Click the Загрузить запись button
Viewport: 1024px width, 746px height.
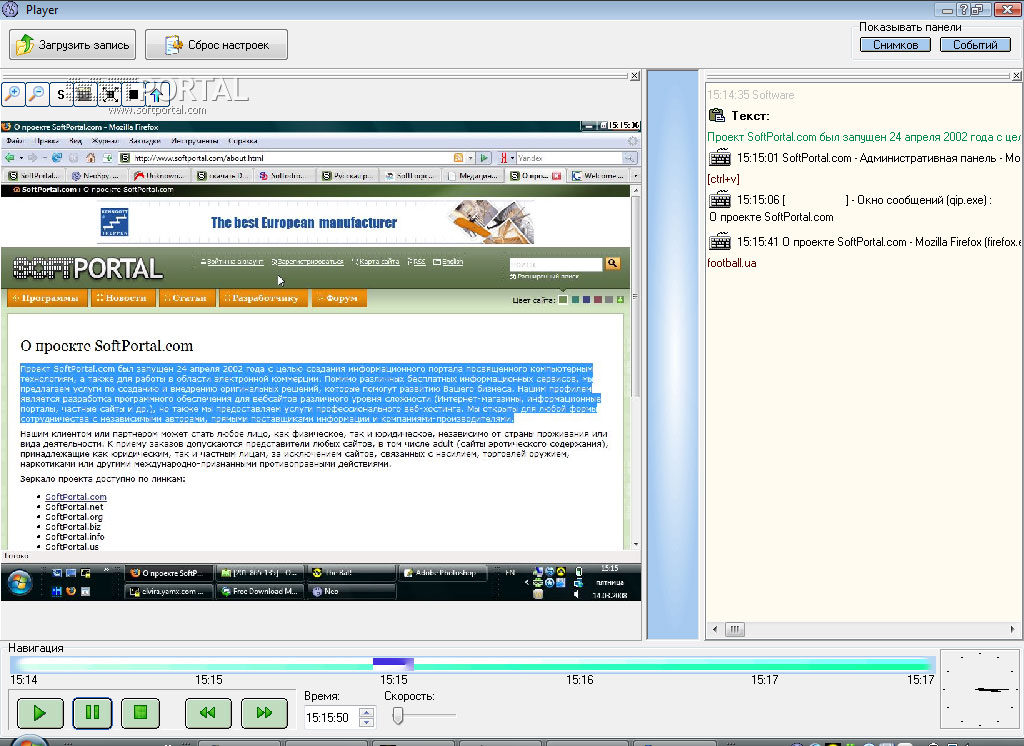(x=72, y=44)
